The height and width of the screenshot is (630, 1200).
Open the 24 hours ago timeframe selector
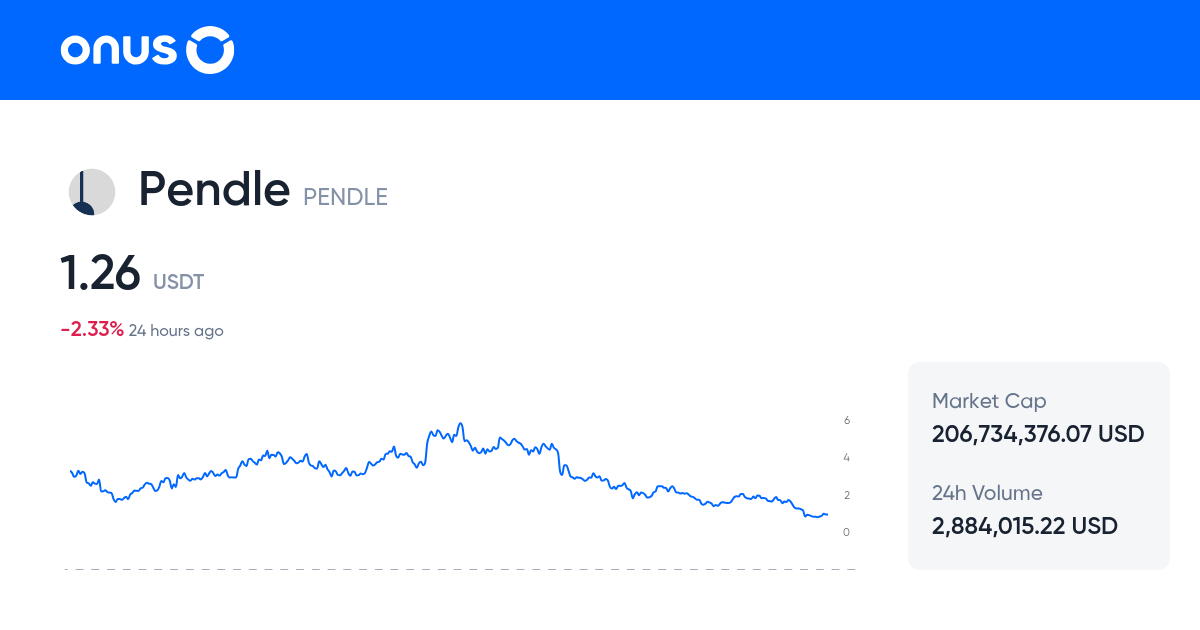(x=176, y=330)
